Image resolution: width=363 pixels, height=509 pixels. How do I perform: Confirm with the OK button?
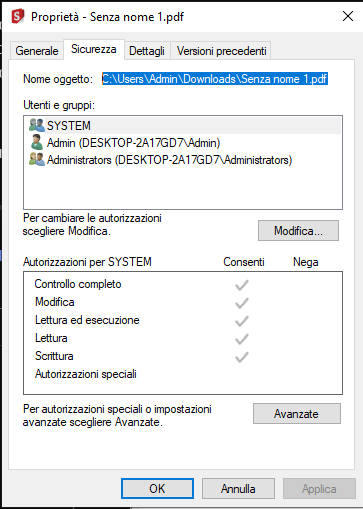click(157, 489)
